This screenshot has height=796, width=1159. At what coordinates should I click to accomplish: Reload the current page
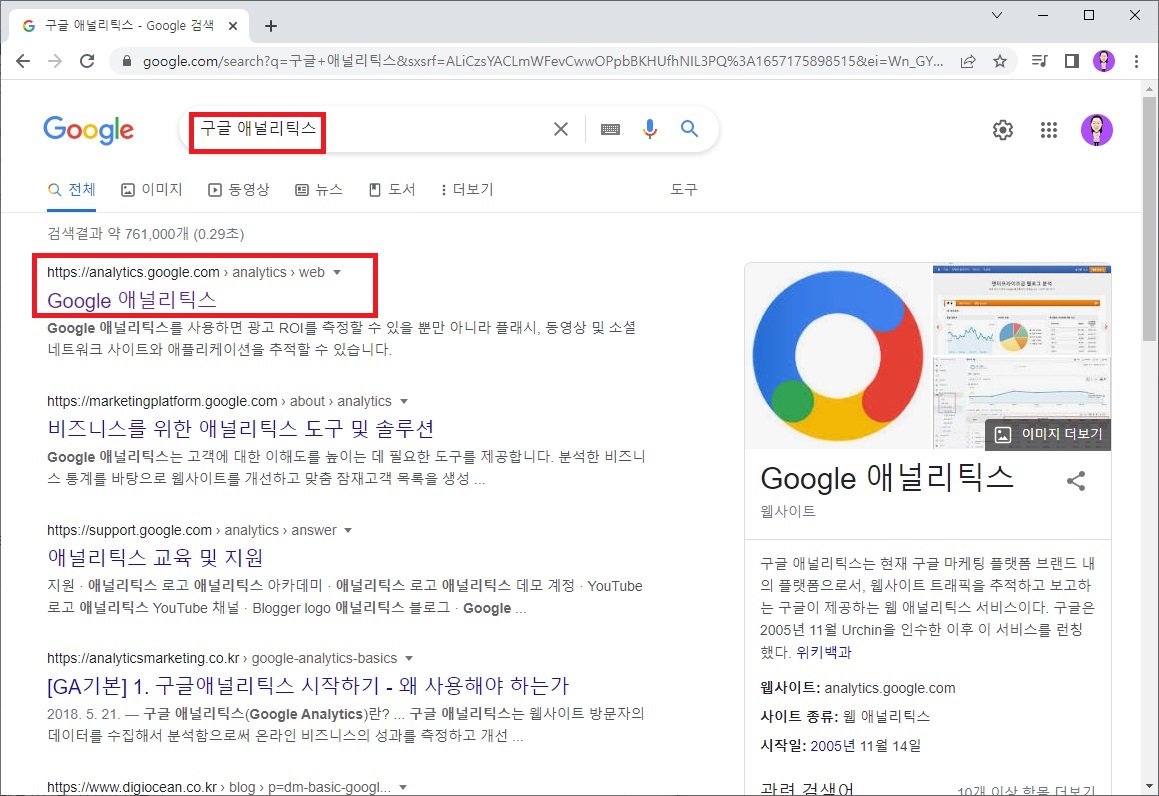point(87,61)
